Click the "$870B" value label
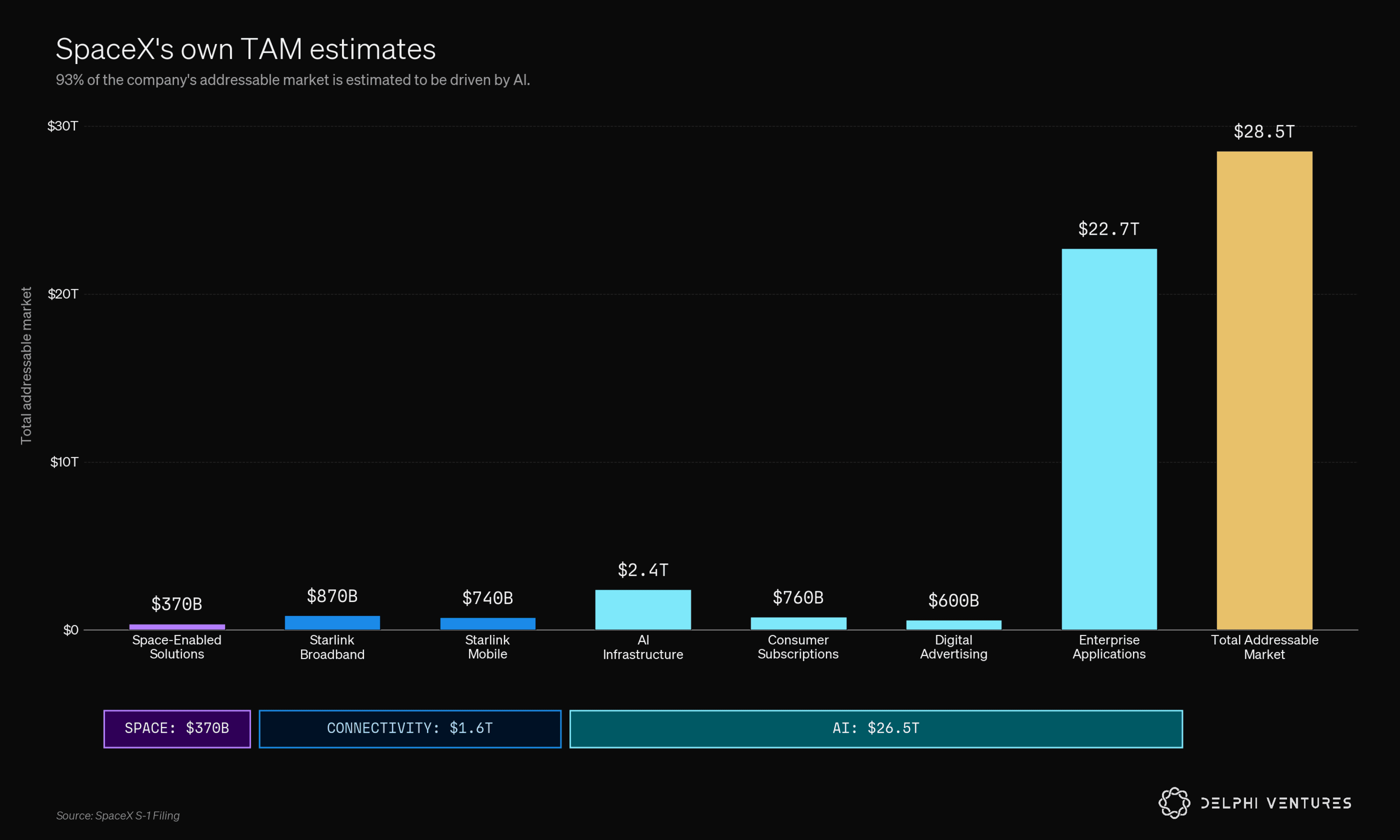Viewport: 1400px width, 840px height. (x=332, y=596)
